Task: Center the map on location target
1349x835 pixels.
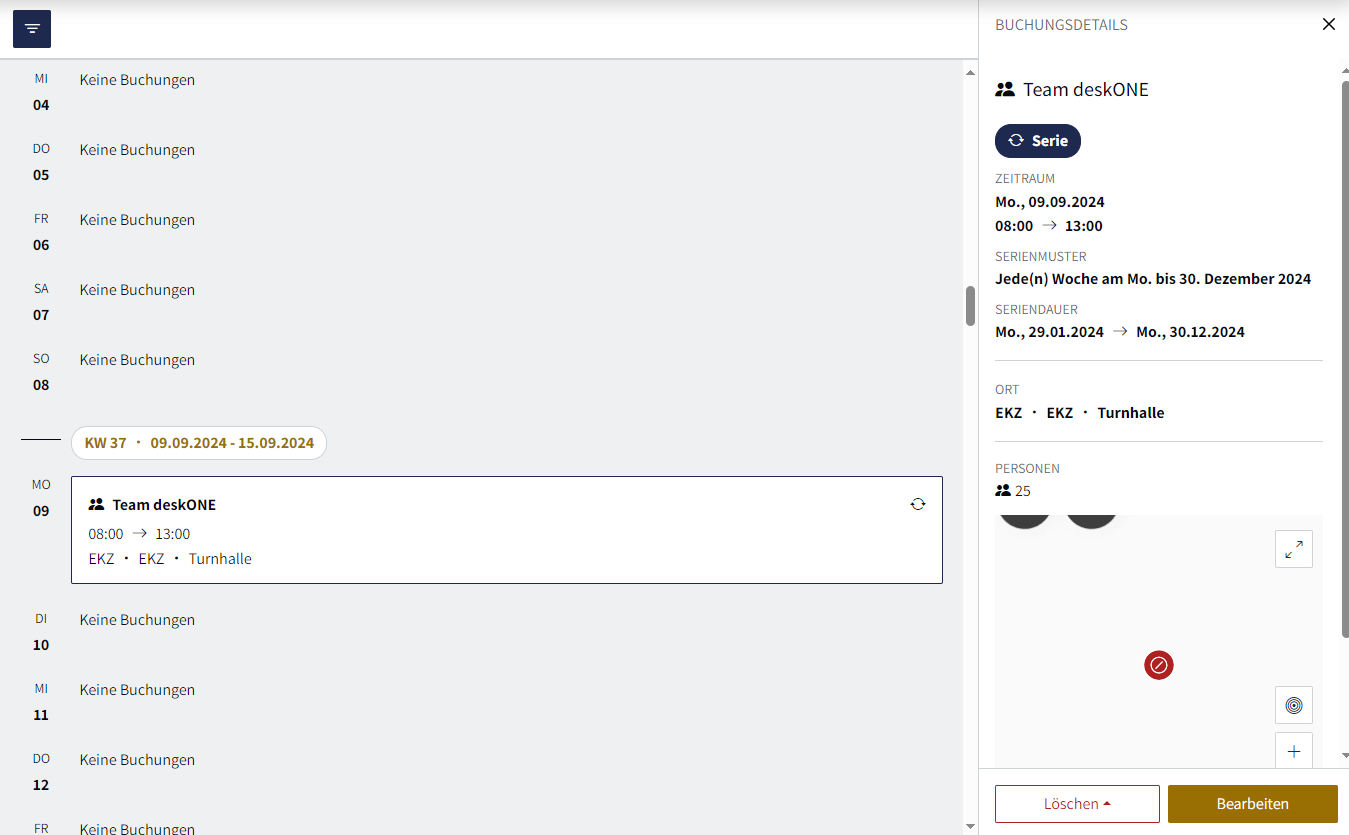Action: point(1294,705)
